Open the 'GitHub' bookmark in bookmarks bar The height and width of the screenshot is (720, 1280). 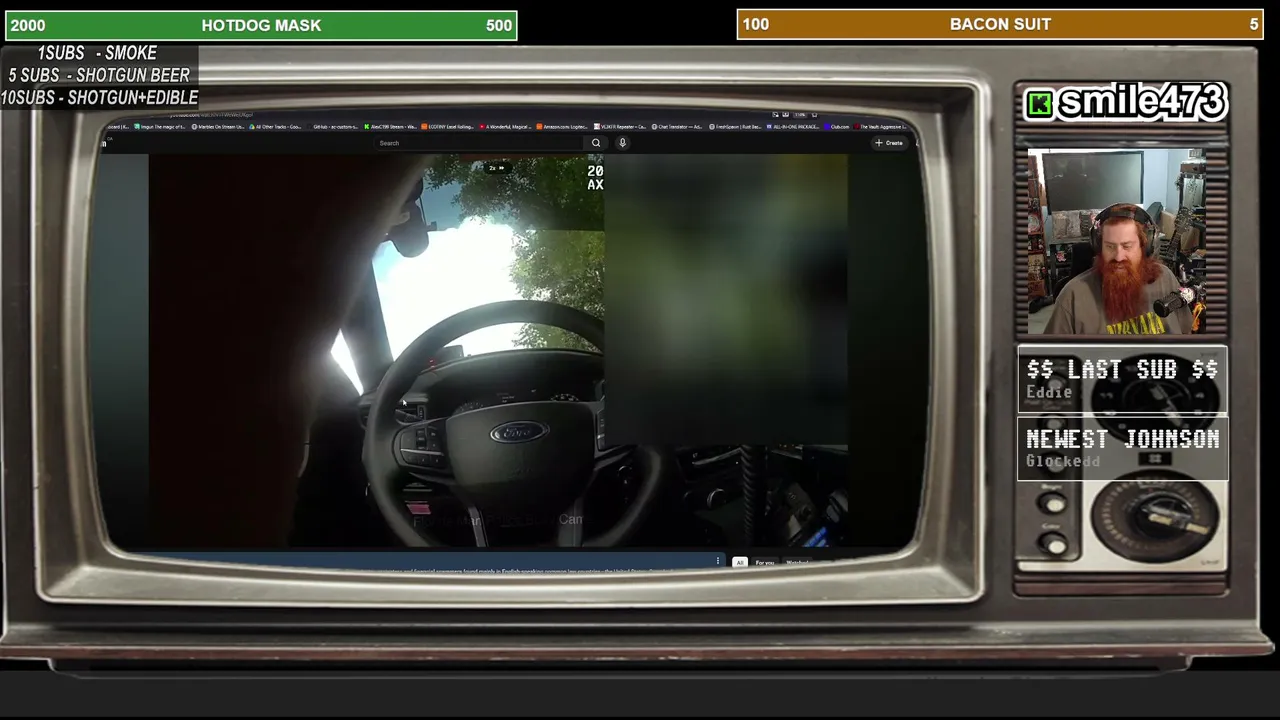(x=335, y=127)
